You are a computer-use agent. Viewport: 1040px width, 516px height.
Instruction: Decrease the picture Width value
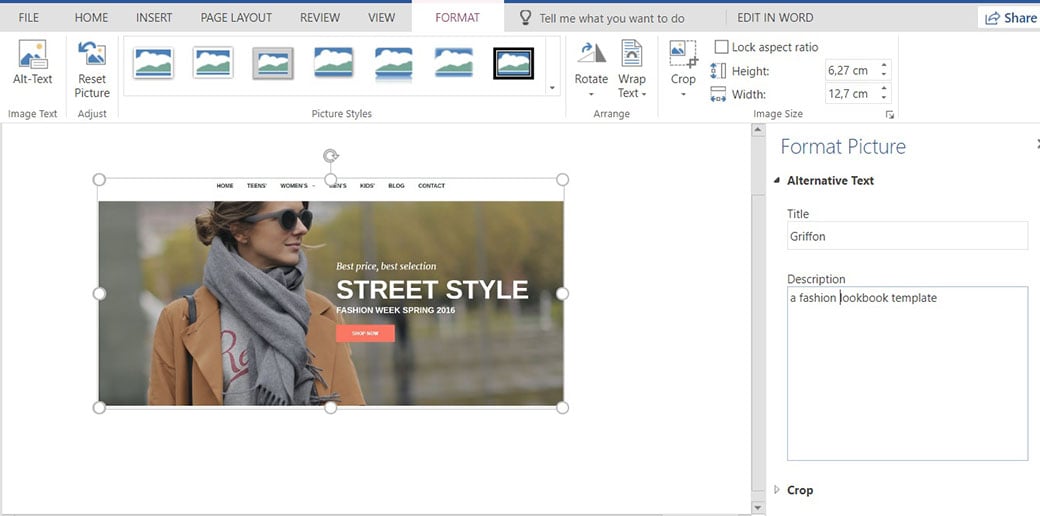[x=885, y=98]
